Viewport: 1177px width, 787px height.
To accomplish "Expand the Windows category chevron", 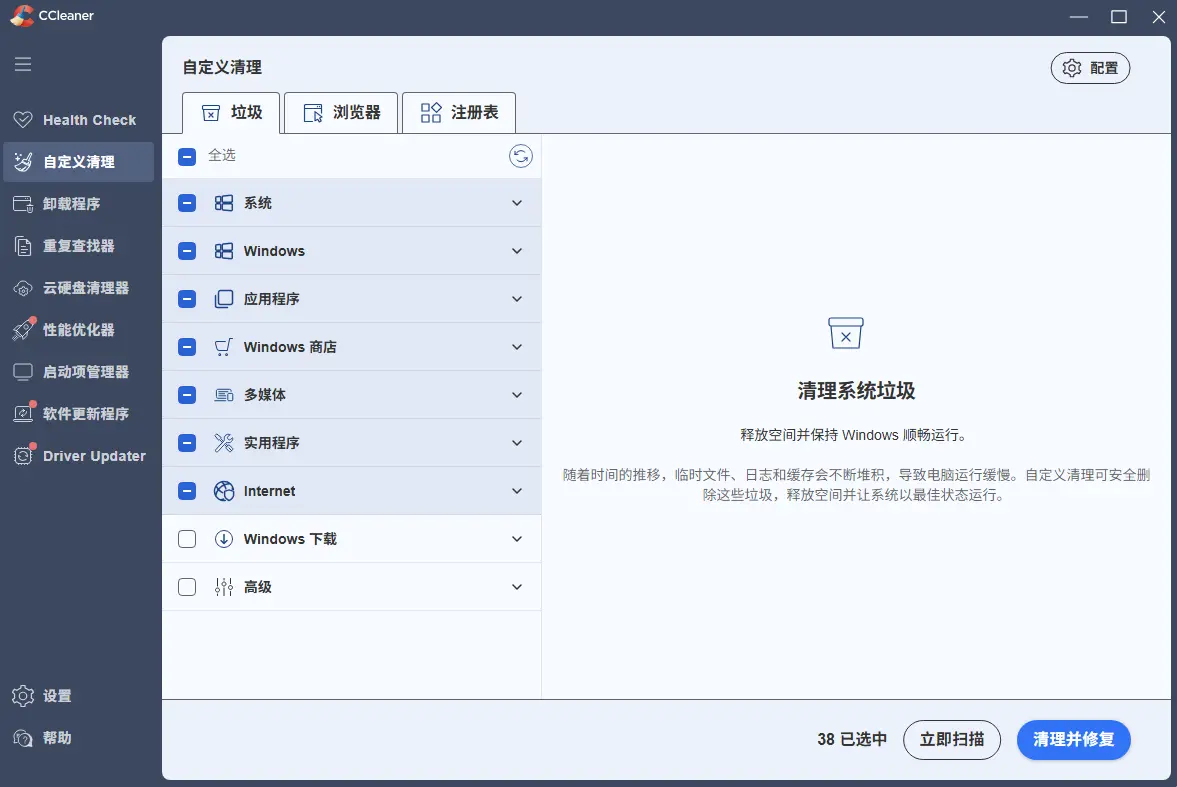I will pos(517,252).
